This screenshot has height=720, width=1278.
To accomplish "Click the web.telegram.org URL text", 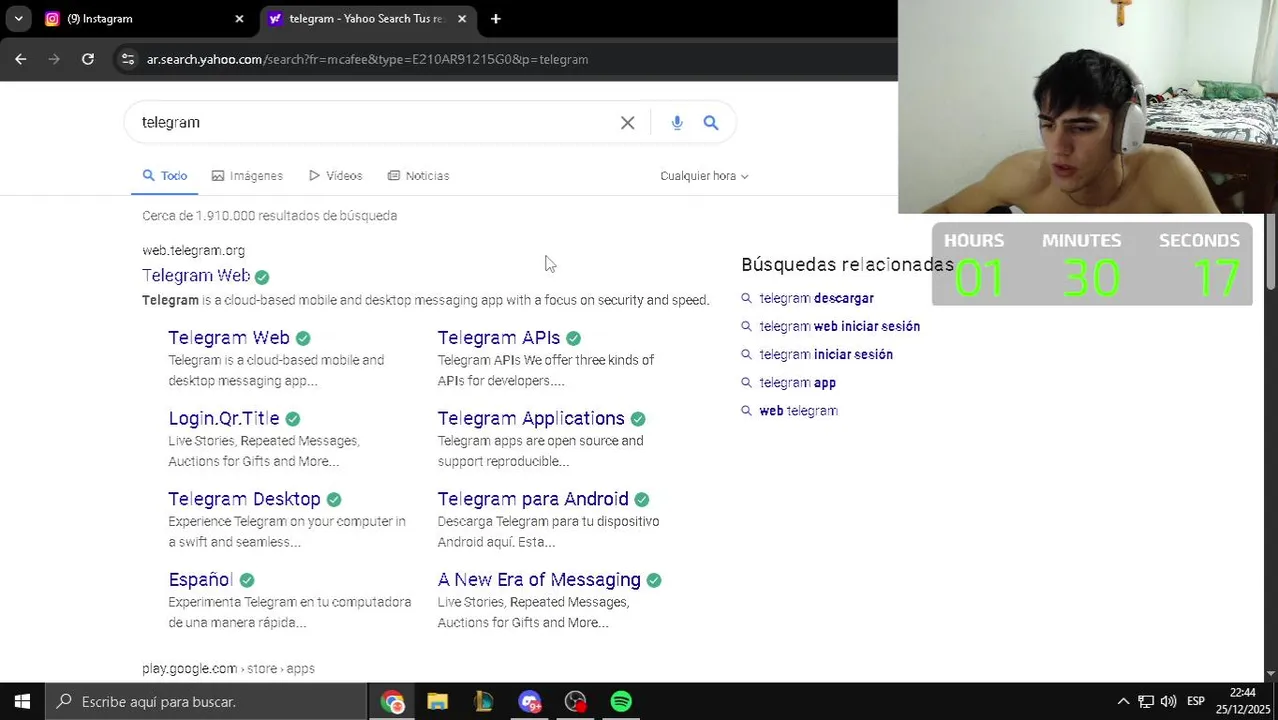I will 193,250.
